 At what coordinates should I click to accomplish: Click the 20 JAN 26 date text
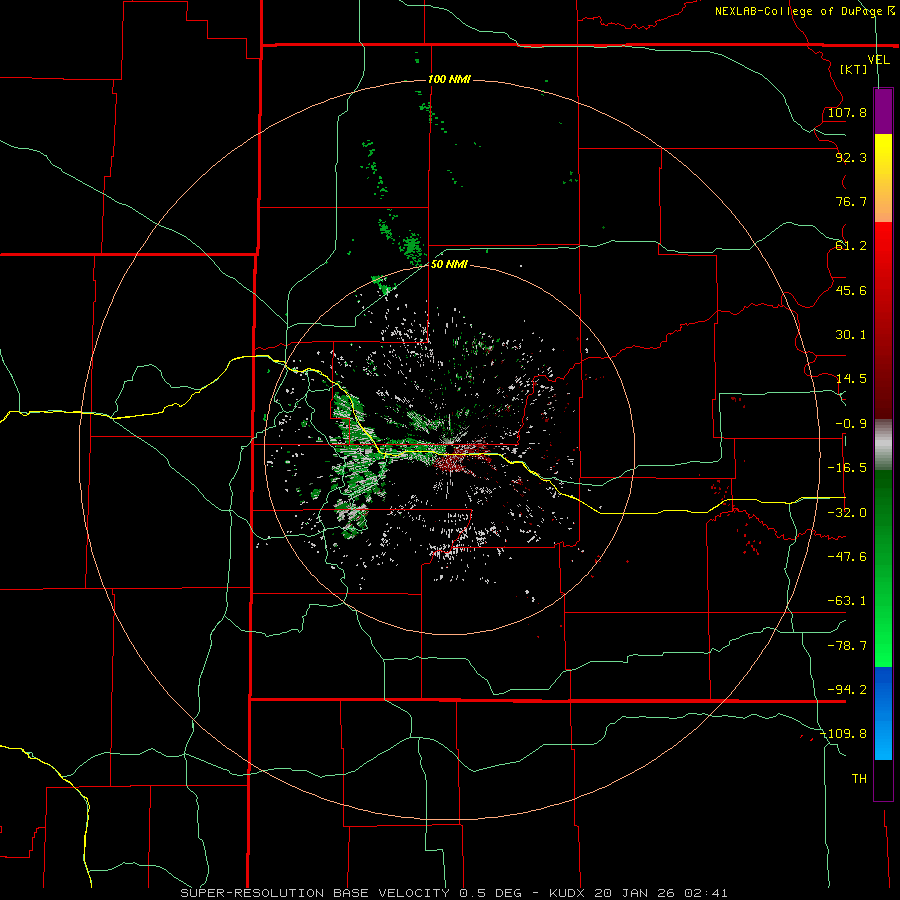tap(636, 893)
